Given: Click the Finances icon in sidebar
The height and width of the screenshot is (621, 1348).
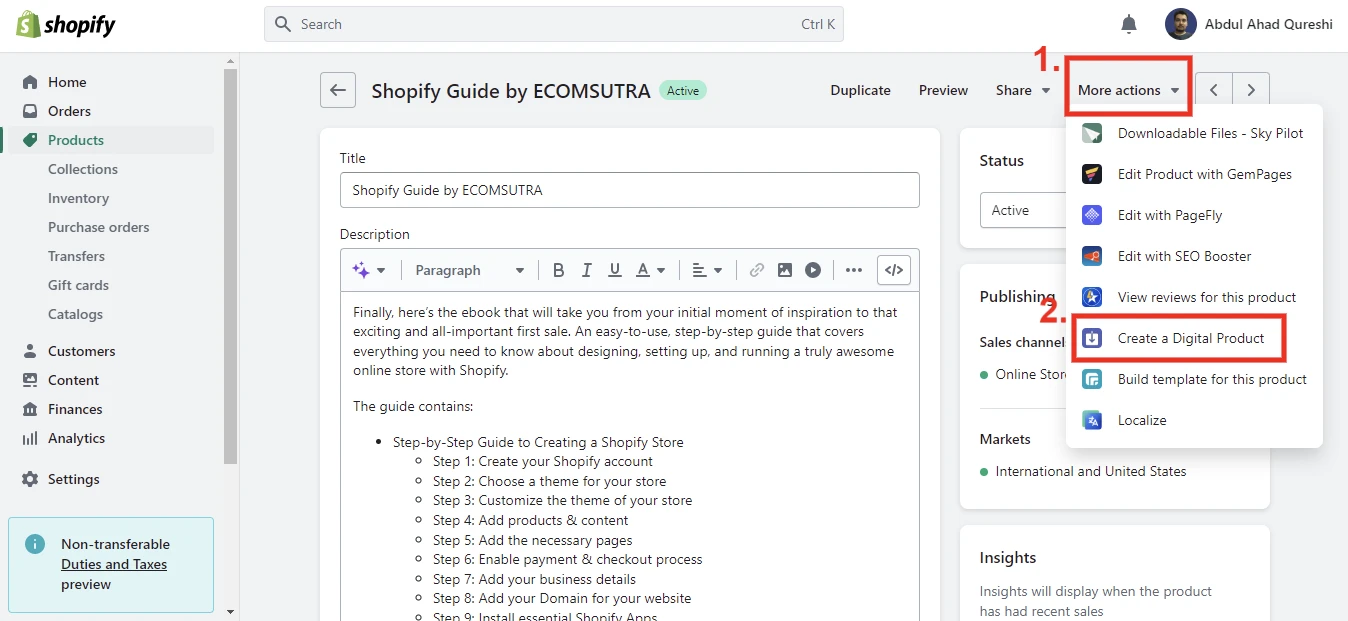Looking at the screenshot, I should (x=30, y=409).
